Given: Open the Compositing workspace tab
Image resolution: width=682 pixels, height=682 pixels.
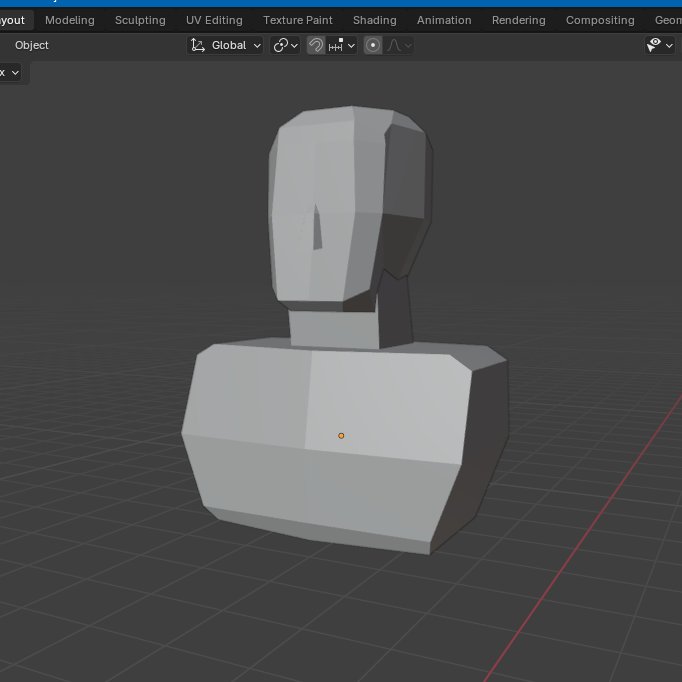Looking at the screenshot, I should (600, 20).
